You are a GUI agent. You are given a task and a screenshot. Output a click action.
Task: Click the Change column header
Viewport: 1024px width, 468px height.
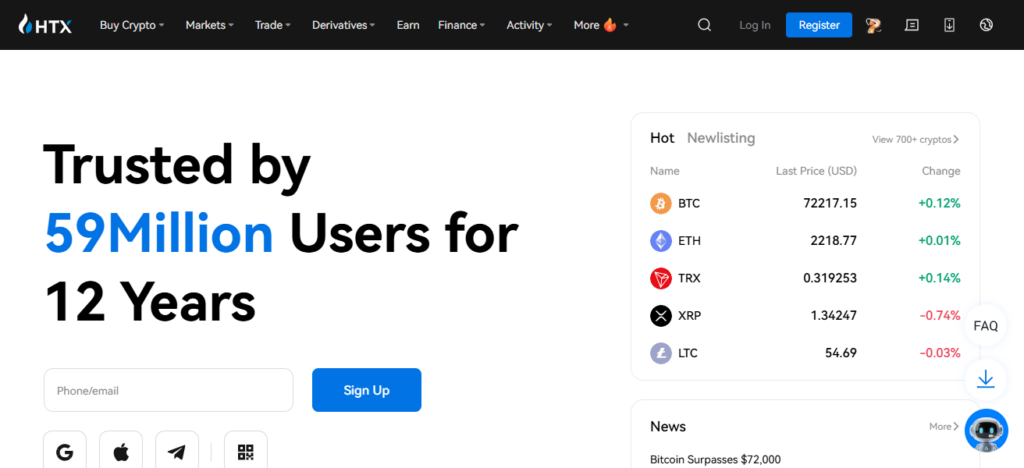point(941,171)
